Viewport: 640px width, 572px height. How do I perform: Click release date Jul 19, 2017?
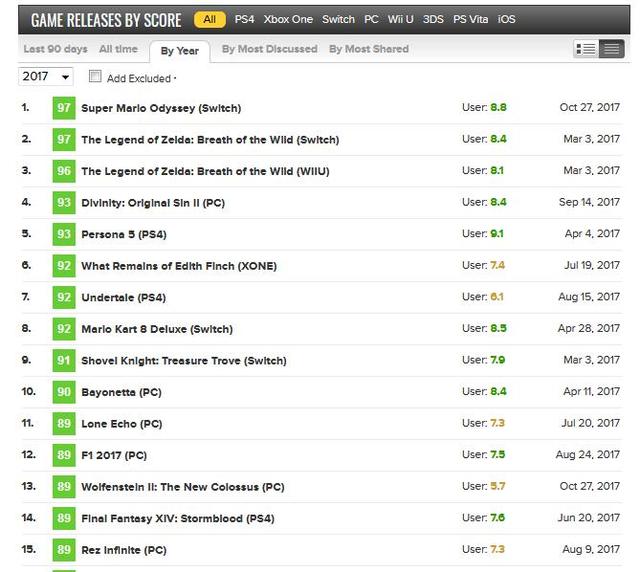click(x=592, y=265)
